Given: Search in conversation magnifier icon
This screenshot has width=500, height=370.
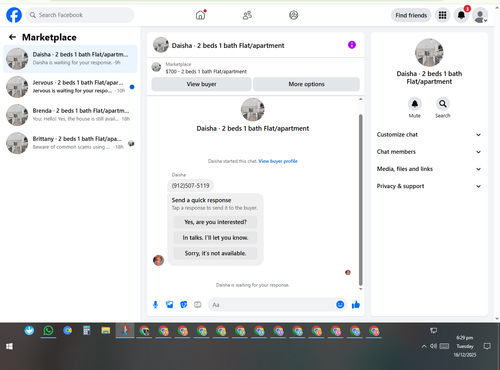Looking at the screenshot, I should click(x=443, y=104).
